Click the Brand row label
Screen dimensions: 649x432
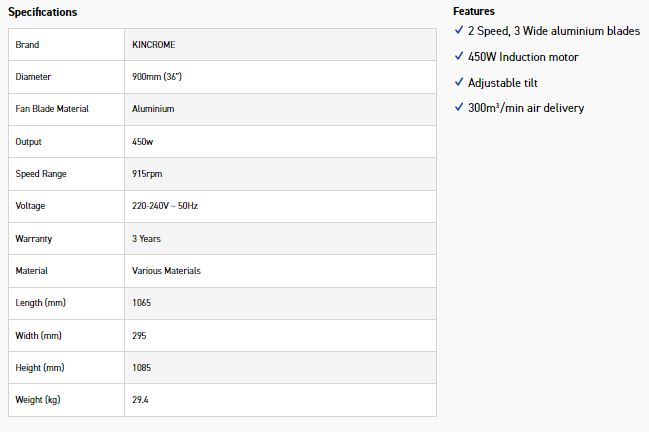[x=27, y=45]
